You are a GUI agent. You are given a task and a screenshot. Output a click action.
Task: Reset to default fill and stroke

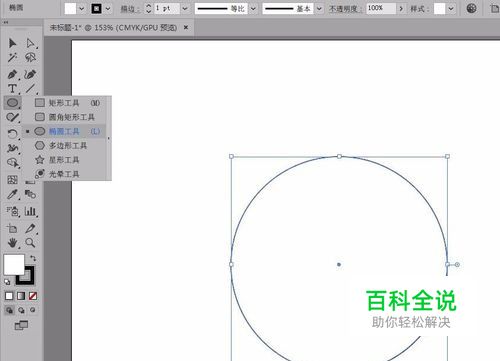pos(7,282)
